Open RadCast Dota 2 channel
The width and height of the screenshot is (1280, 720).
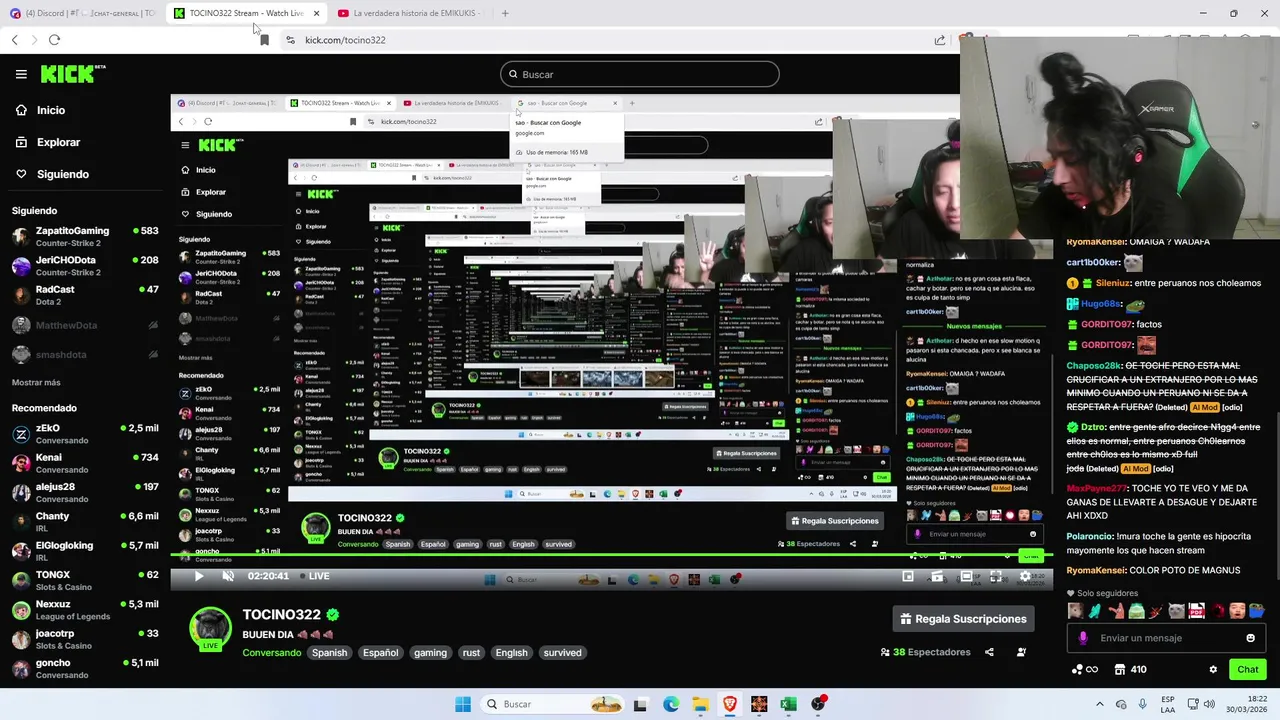85,295
